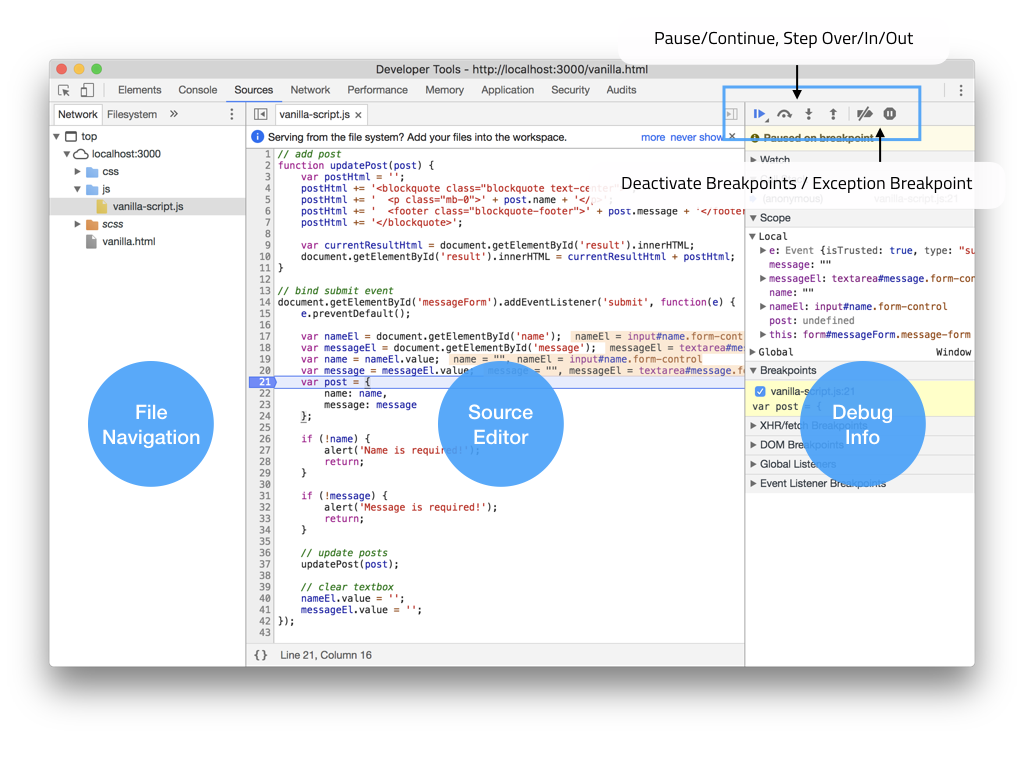Screen dimensions: 1024x768
Task: Expand the e: Event variable
Action: [763, 250]
